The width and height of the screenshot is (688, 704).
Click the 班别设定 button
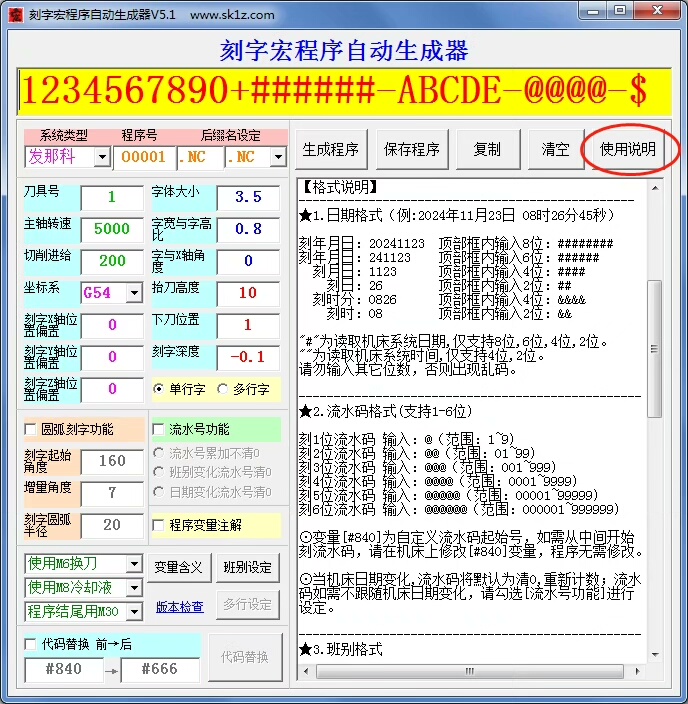tap(247, 568)
